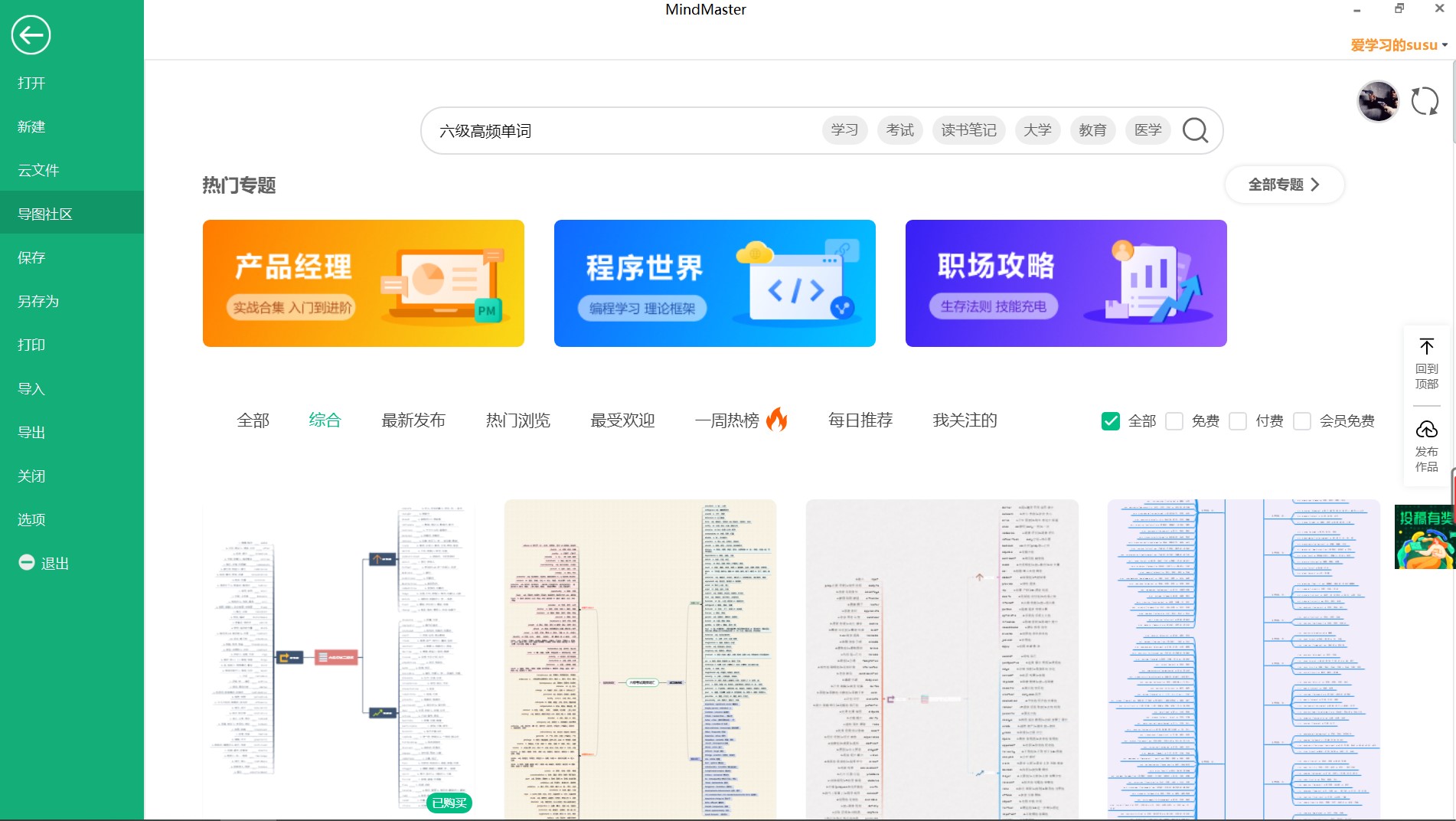This screenshot has width=1456, height=821.
Task: Click the vertical scrollbar on right edge
Action: [x=1453, y=103]
